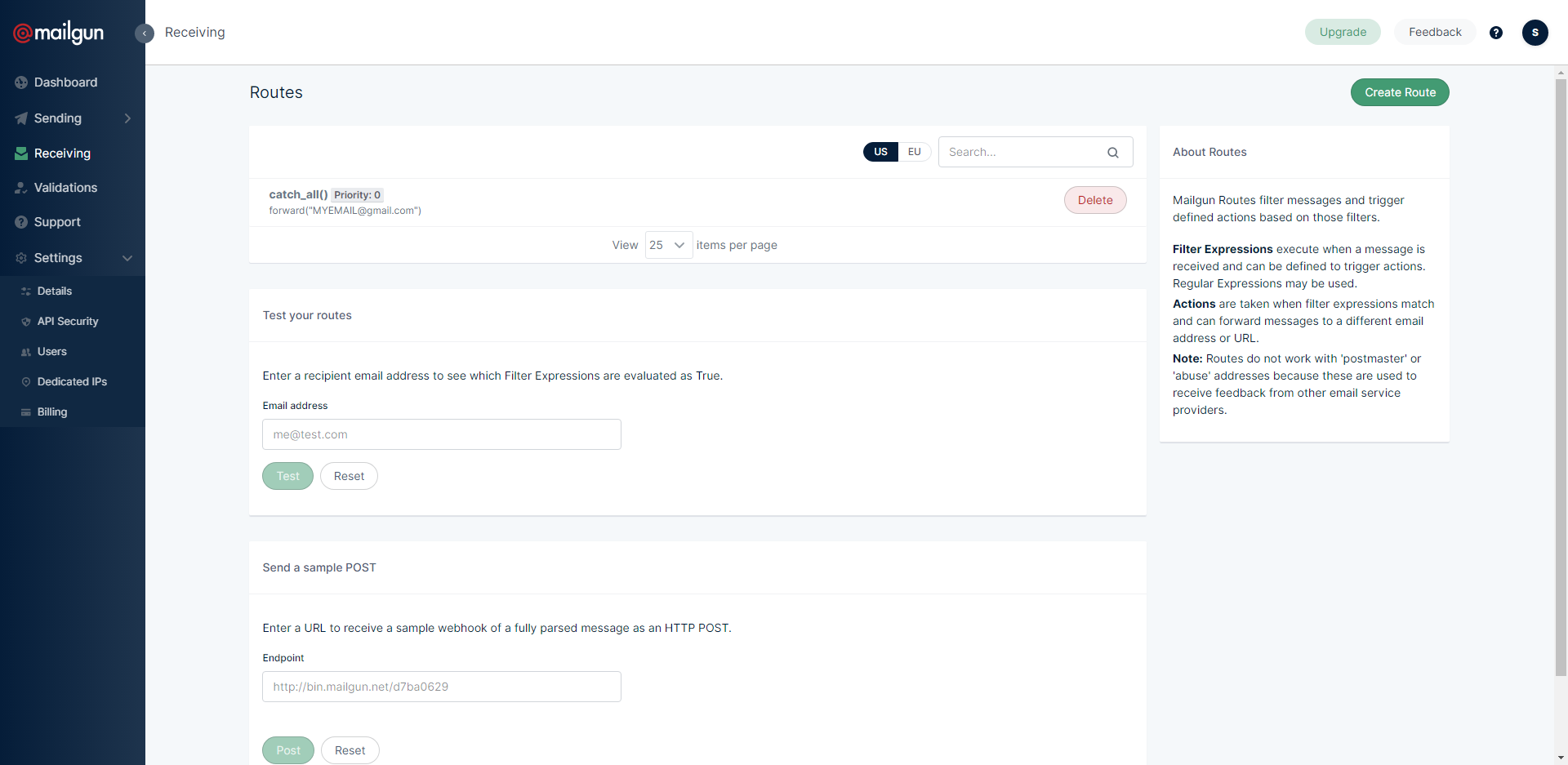Go to the Support page
1568x765 pixels.
tap(57, 222)
